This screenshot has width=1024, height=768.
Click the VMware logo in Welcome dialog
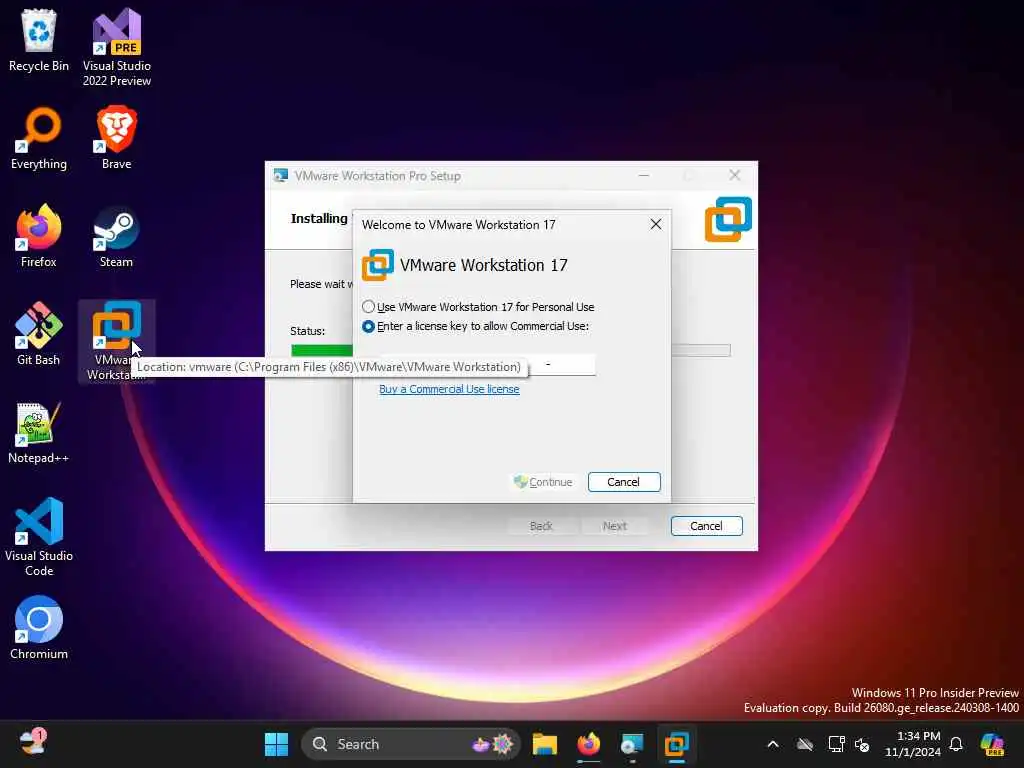pos(377,265)
